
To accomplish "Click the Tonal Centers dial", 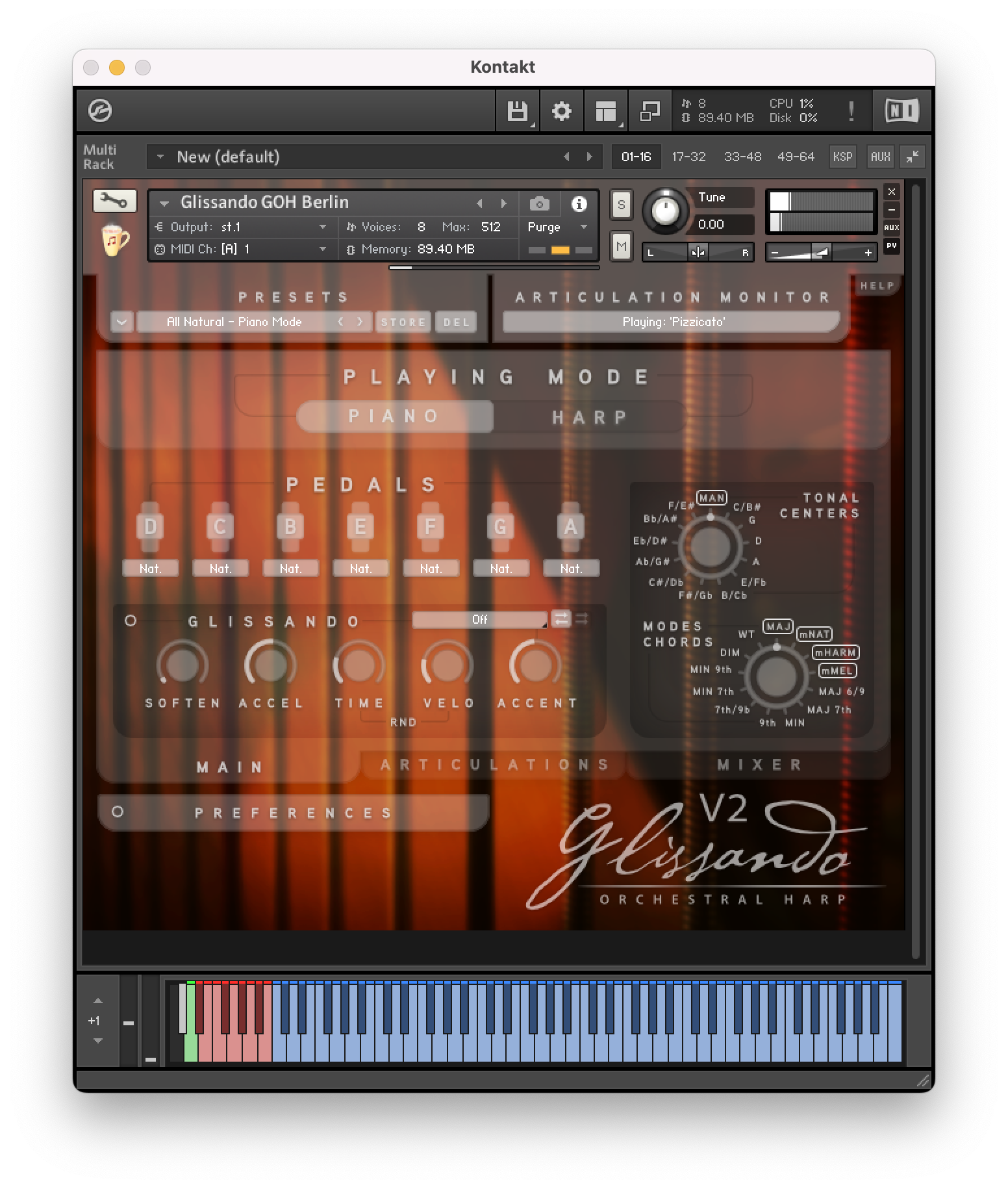I will click(710, 547).
